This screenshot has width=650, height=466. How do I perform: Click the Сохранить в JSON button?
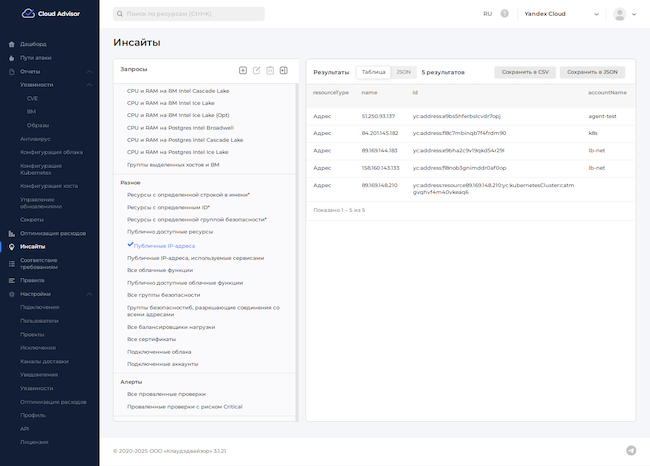pos(592,72)
